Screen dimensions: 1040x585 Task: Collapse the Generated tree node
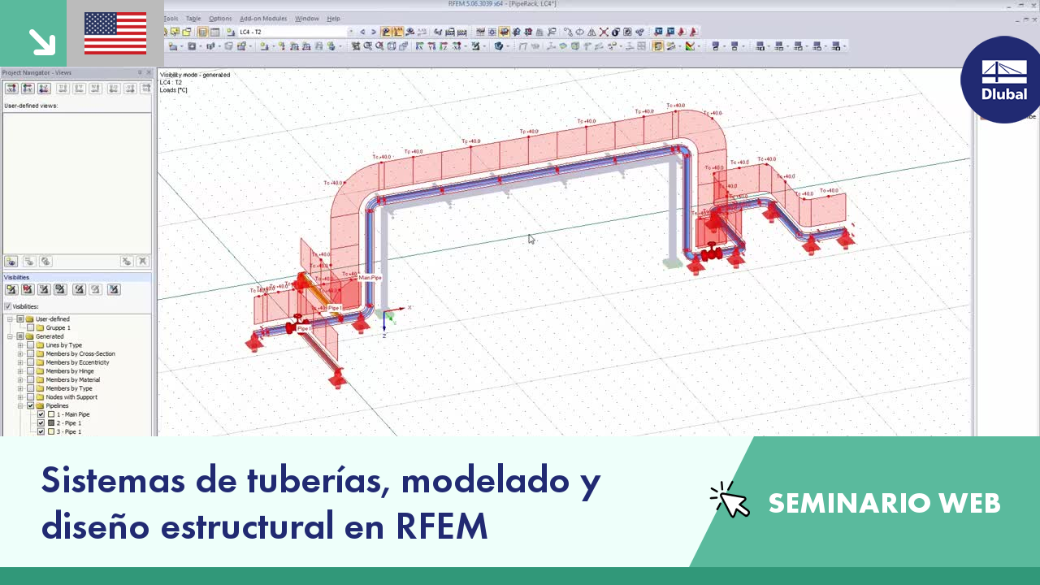tap(10, 337)
